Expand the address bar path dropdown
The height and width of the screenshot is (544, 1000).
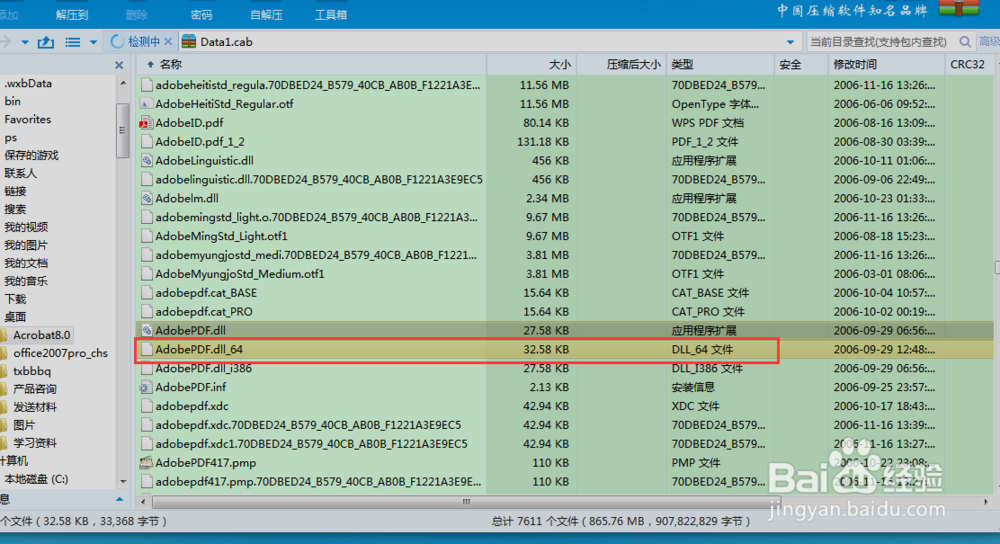[790, 42]
